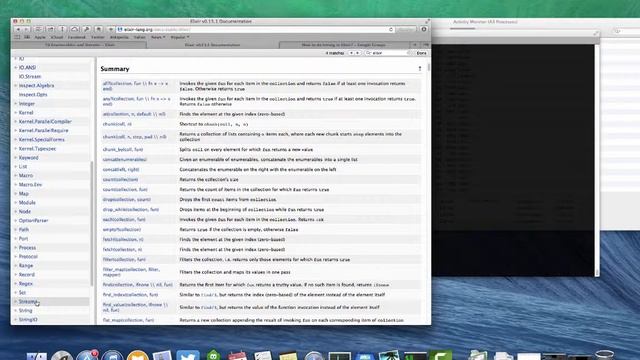Viewport: 640px width, 360px height.
Task: Open the Apple bookmark
Action: tap(40, 37)
